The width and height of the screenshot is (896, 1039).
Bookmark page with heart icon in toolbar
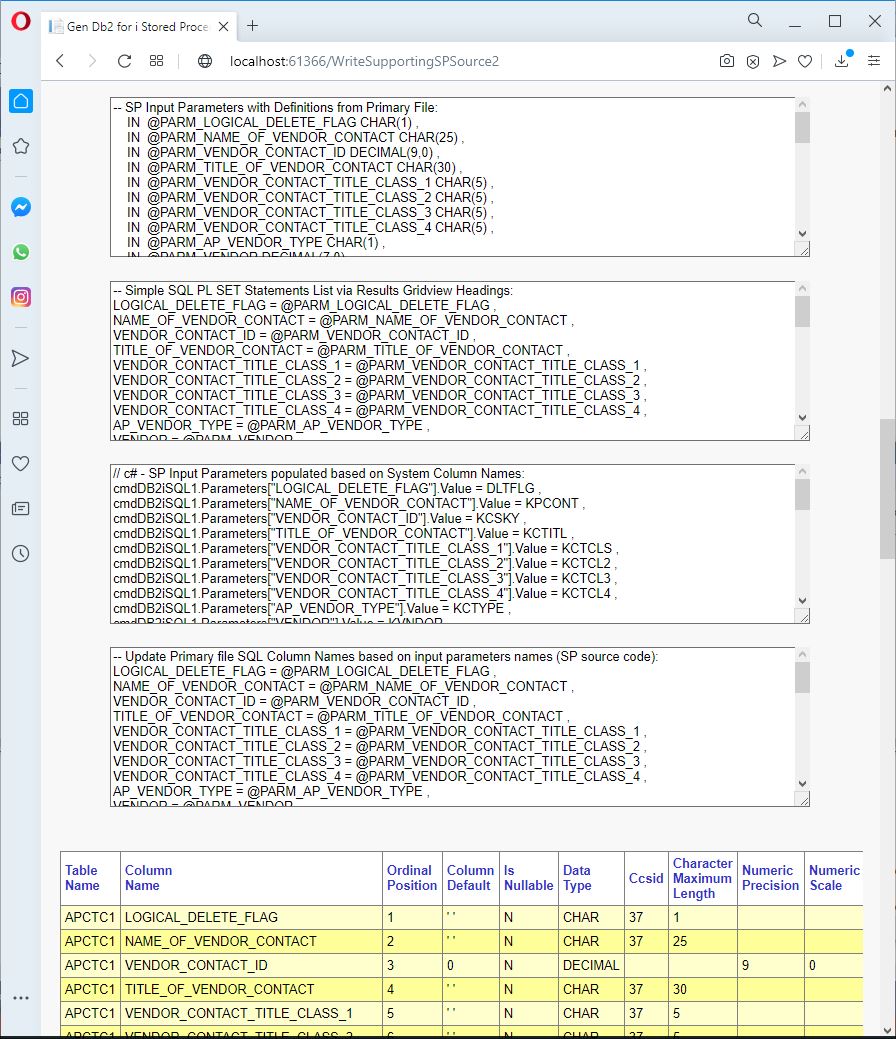point(805,62)
